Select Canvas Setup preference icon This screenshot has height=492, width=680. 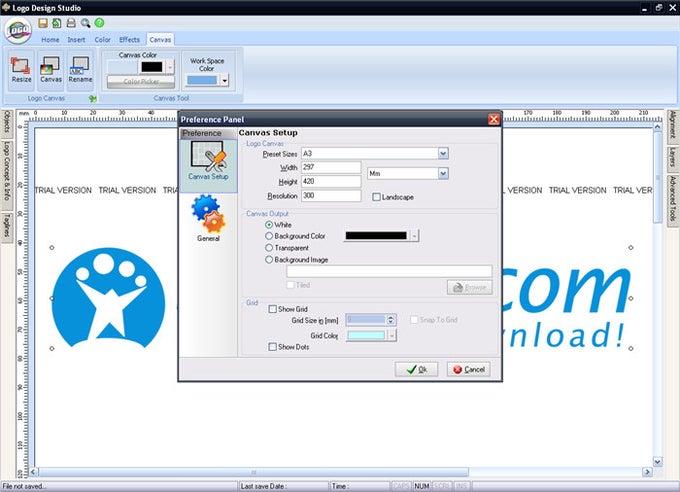(x=208, y=161)
